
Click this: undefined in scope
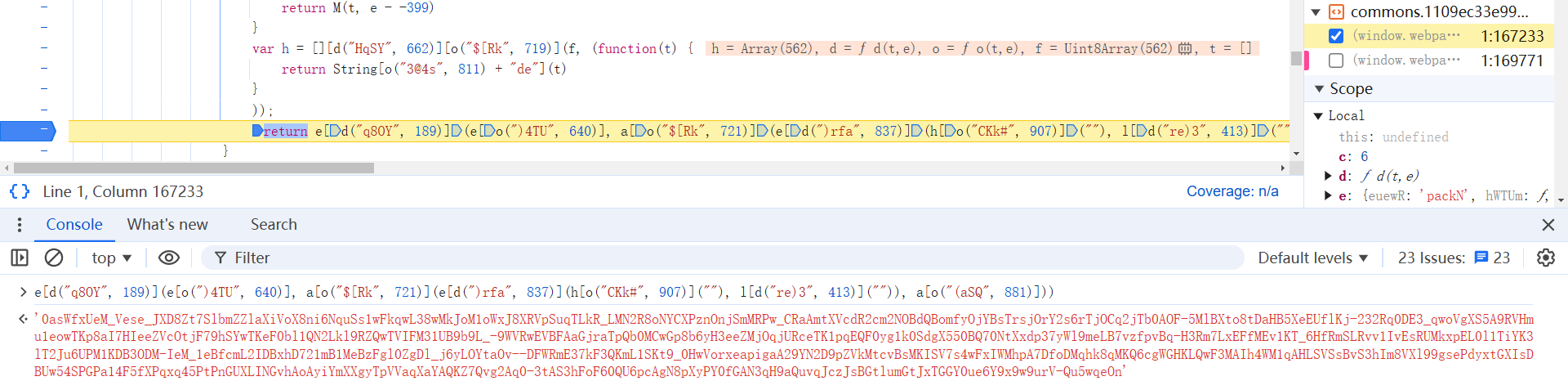pos(1393,137)
